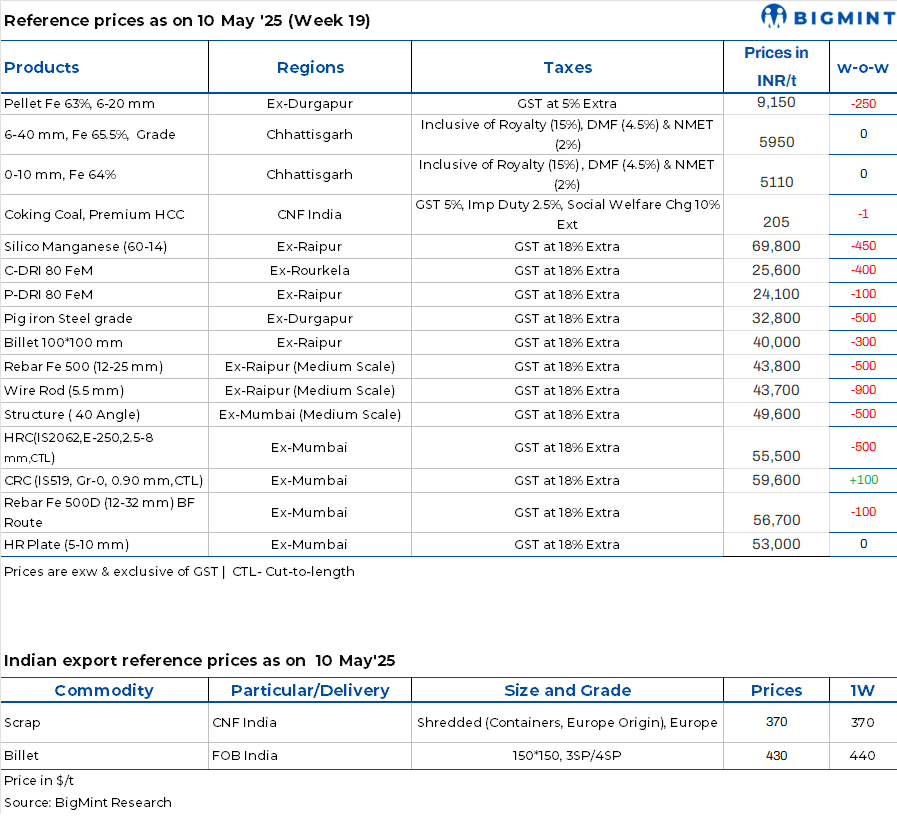The image size is (897, 825).
Task: Select the Products column header
Action: tap(42, 68)
